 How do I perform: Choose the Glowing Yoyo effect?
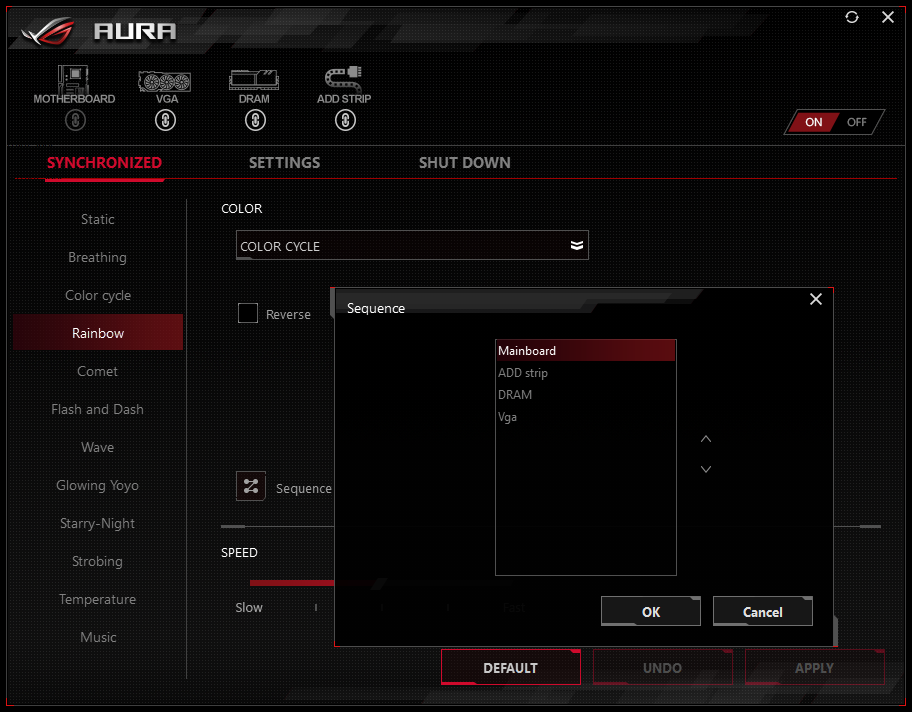(98, 485)
